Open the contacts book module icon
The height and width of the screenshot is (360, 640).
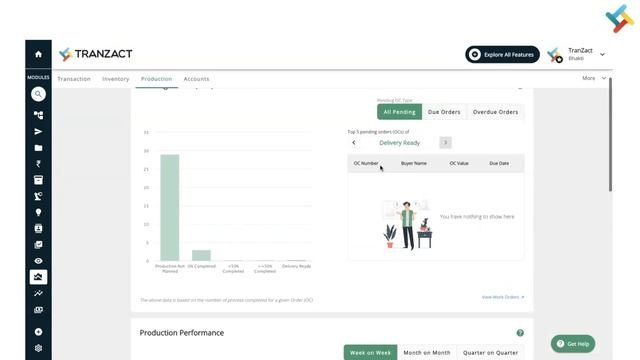(38, 229)
